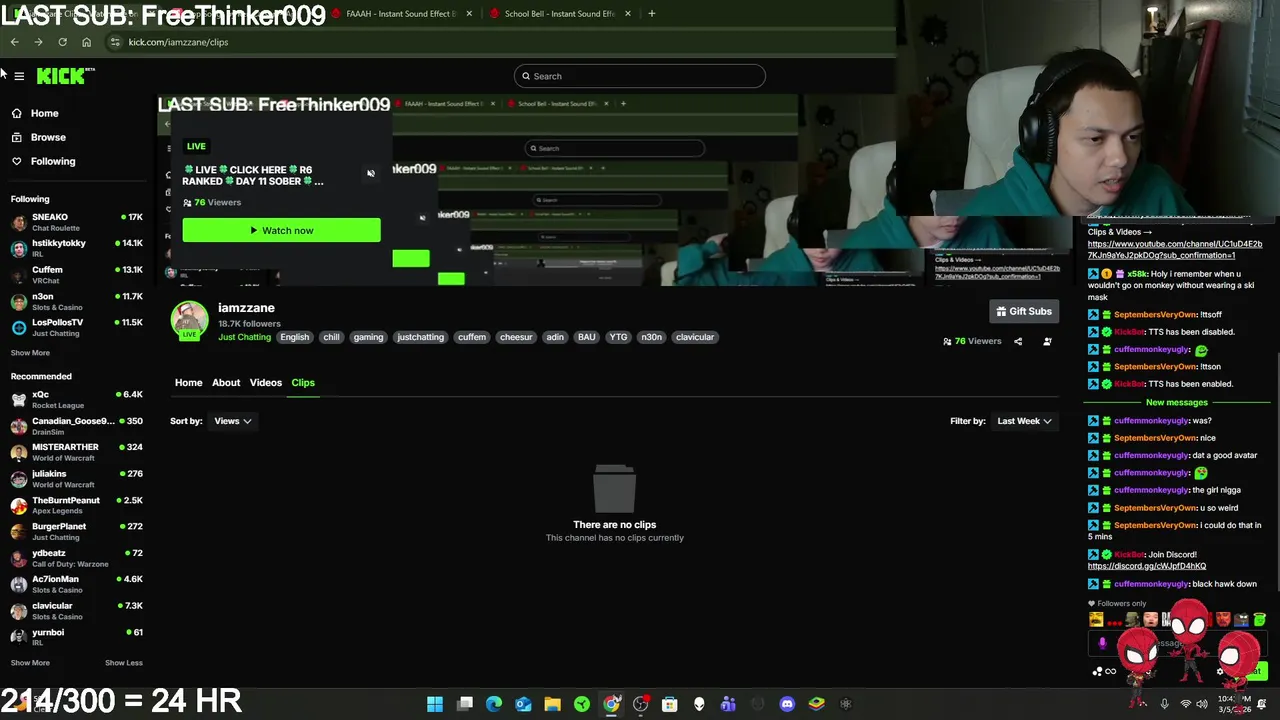The width and height of the screenshot is (1280, 720).
Task: Switch to the channel Videos tab
Action: click(x=266, y=383)
